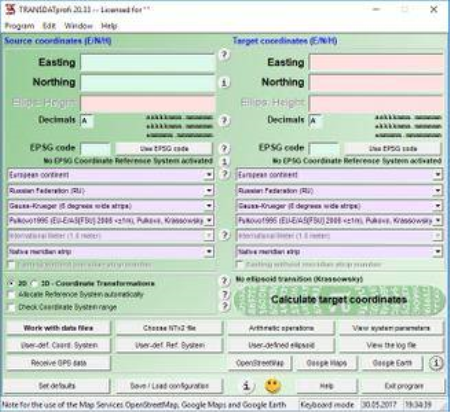Click the help icon beside International Meter dropdown

[x=225, y=235]
